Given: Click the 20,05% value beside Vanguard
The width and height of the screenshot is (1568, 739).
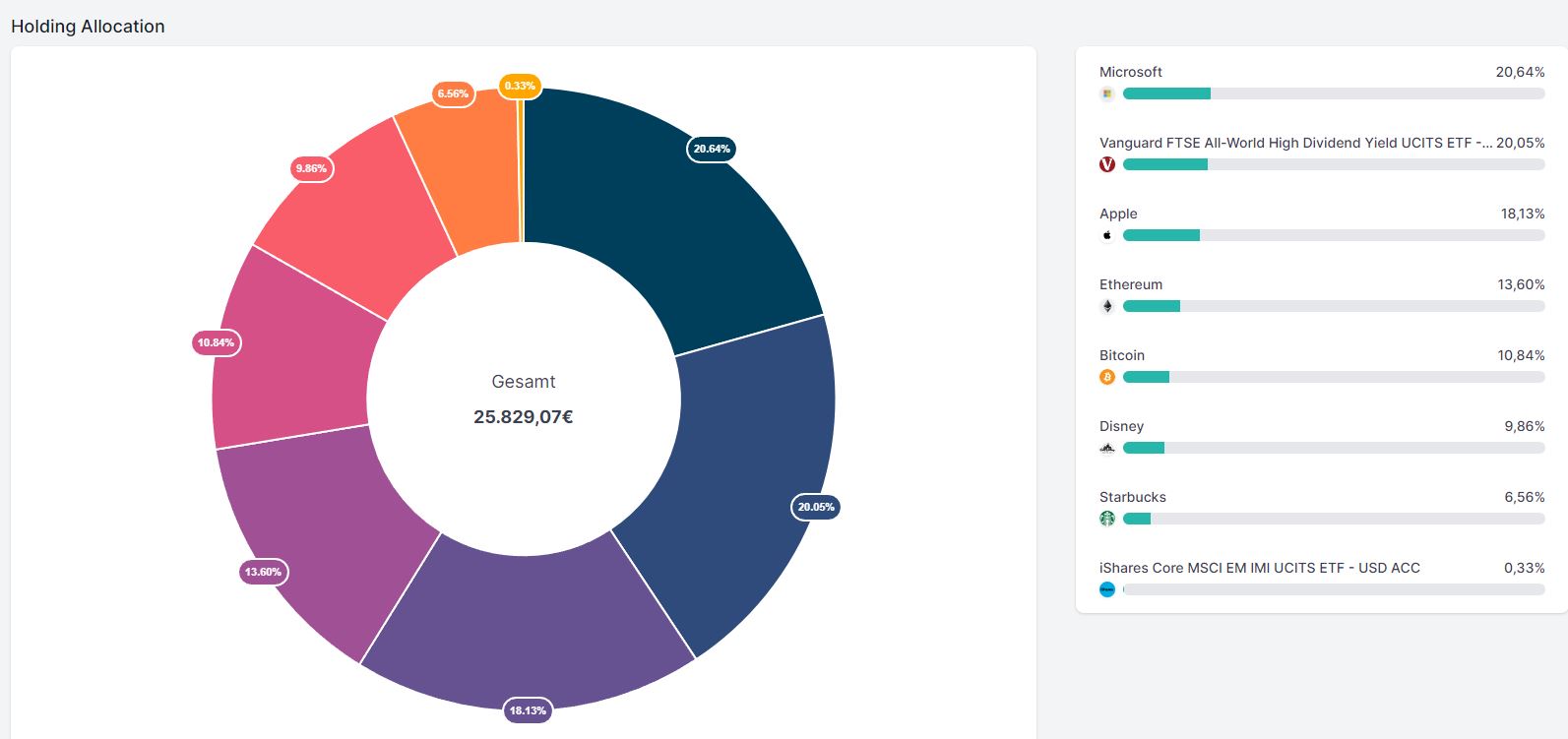Looking at the screenshot, I should pos(1521,143).
